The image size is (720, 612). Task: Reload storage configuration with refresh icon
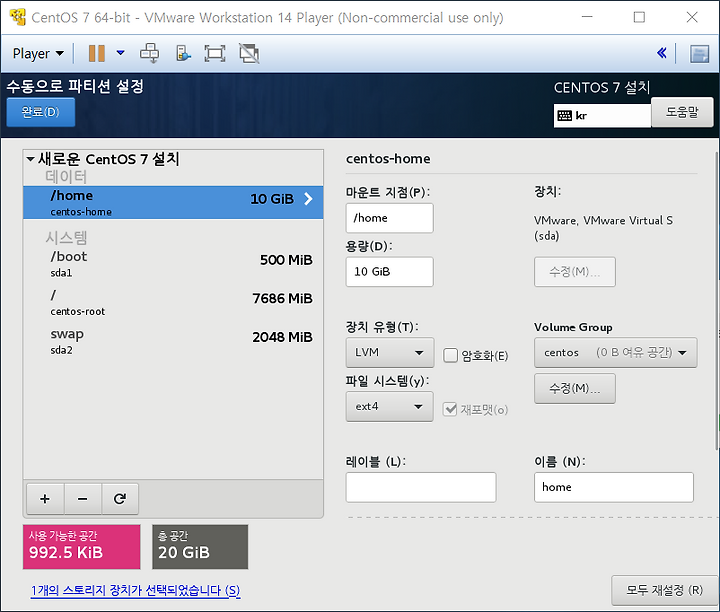120,499
